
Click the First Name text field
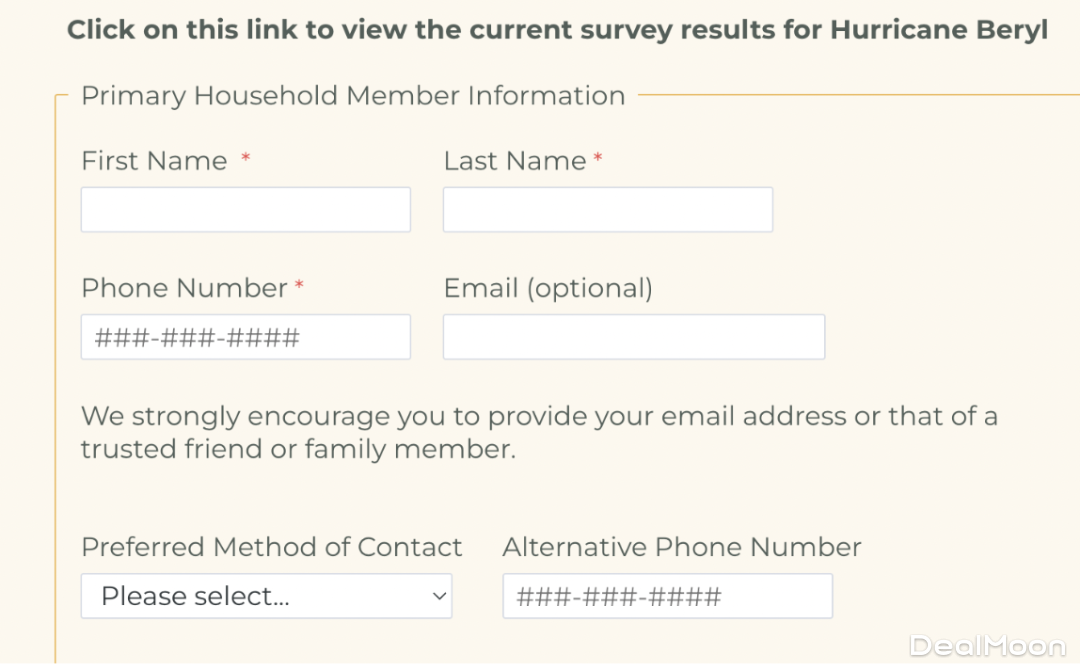pos(245,210)
